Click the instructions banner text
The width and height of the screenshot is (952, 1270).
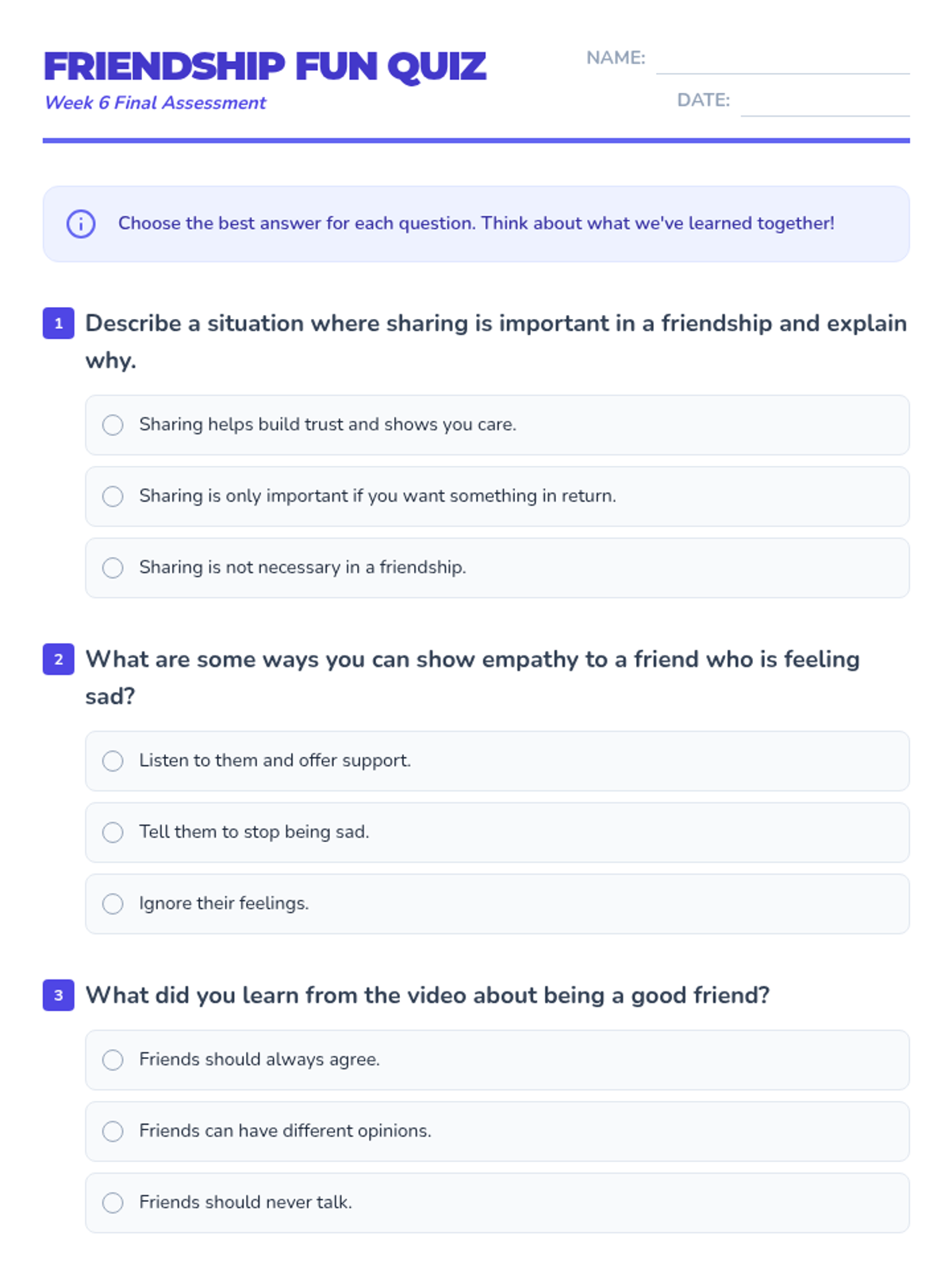[x=476, y=223]
